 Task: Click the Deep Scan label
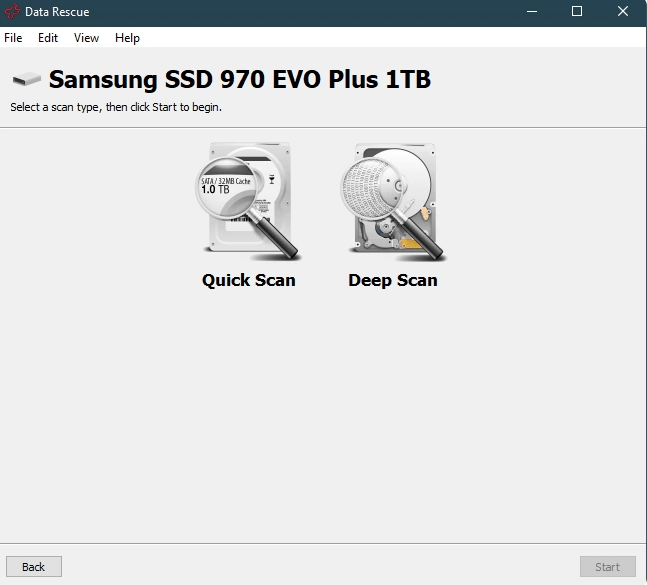[x=393, y=280]
